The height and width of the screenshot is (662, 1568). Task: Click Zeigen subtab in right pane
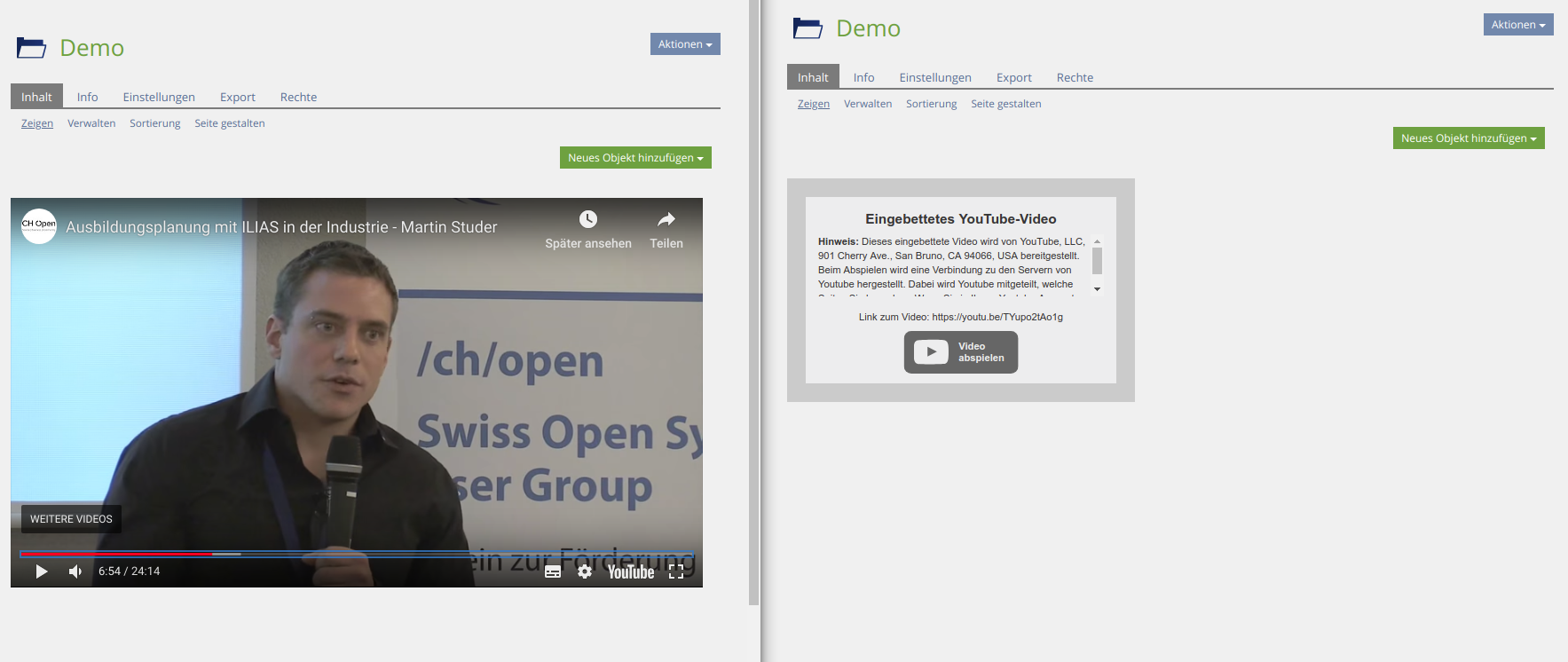814,104
